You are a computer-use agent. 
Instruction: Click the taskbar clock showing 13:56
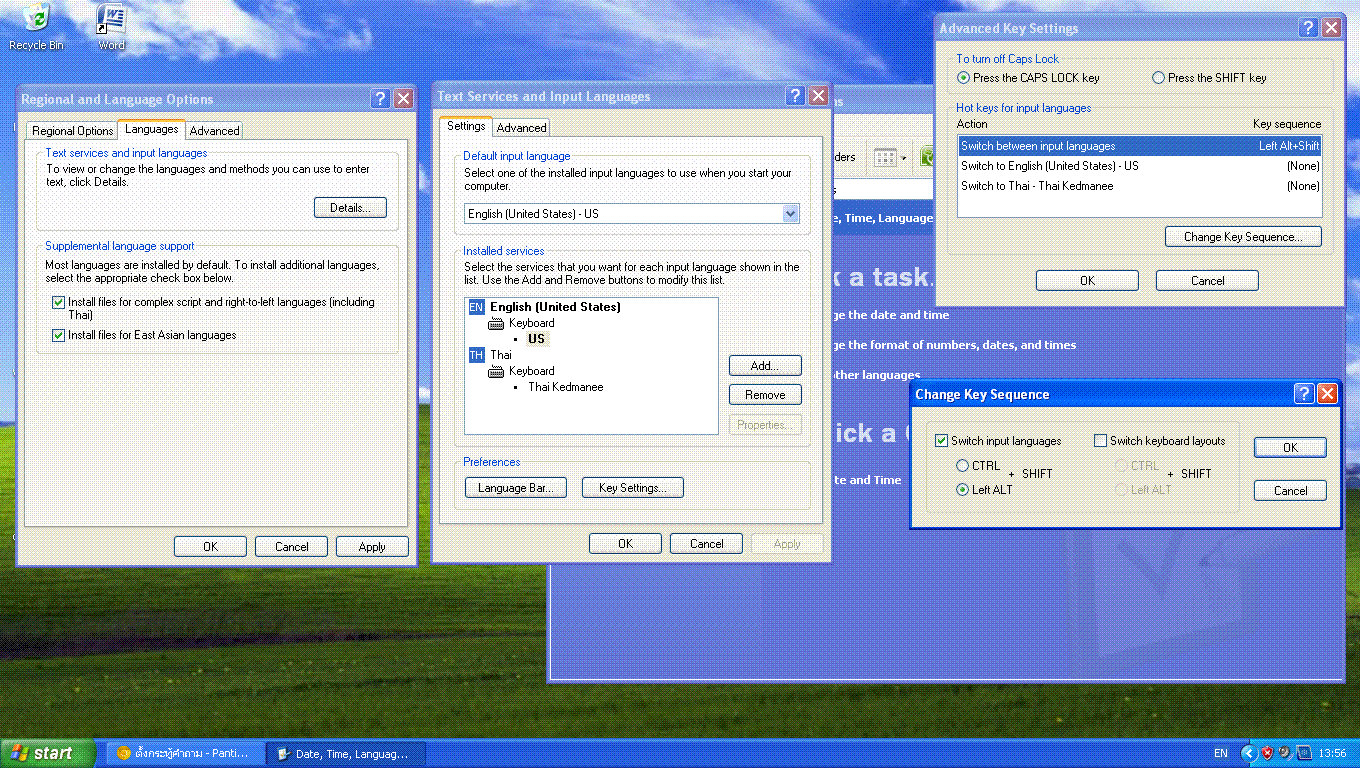[x=1333, y=753]
